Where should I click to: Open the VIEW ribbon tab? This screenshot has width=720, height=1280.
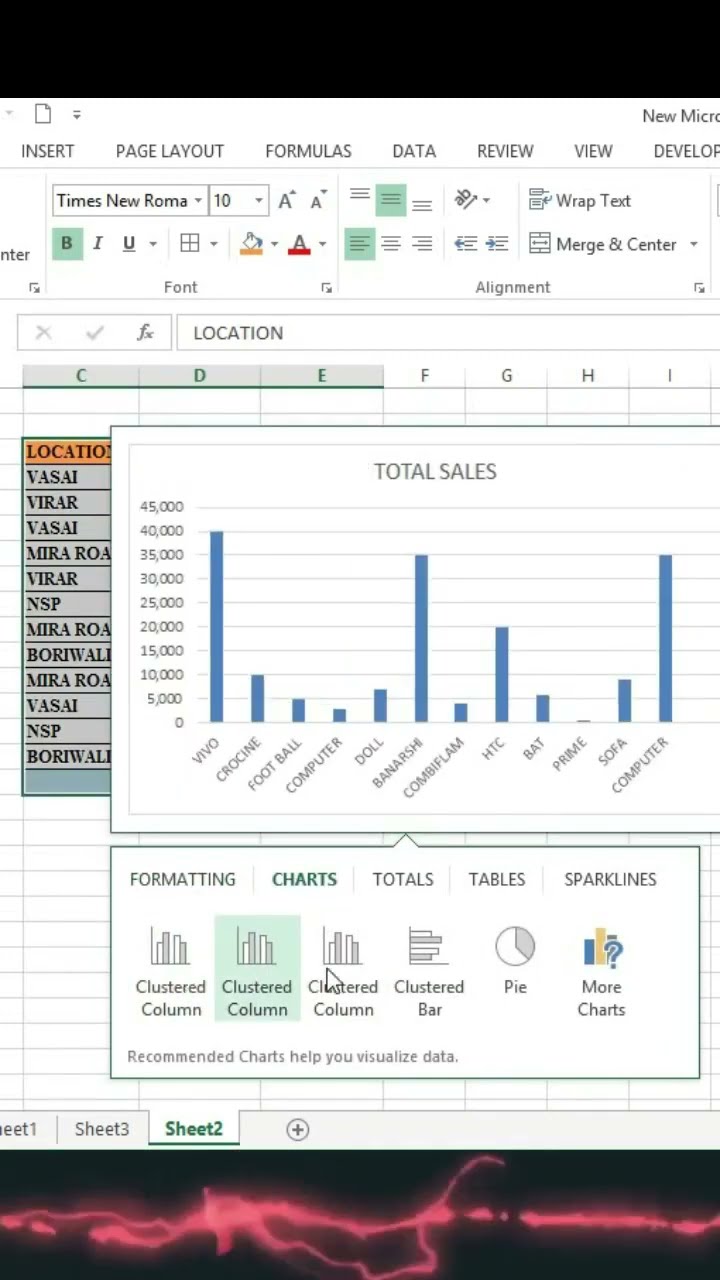593,151
